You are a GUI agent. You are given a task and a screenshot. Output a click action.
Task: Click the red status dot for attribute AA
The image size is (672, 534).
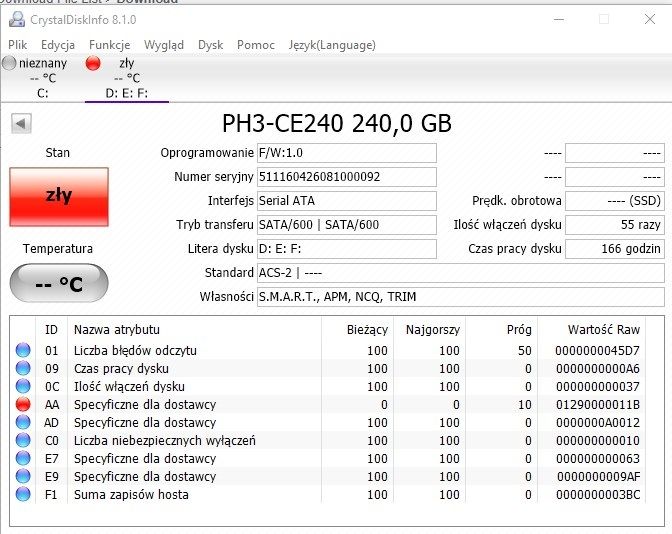tap(23, 404)
